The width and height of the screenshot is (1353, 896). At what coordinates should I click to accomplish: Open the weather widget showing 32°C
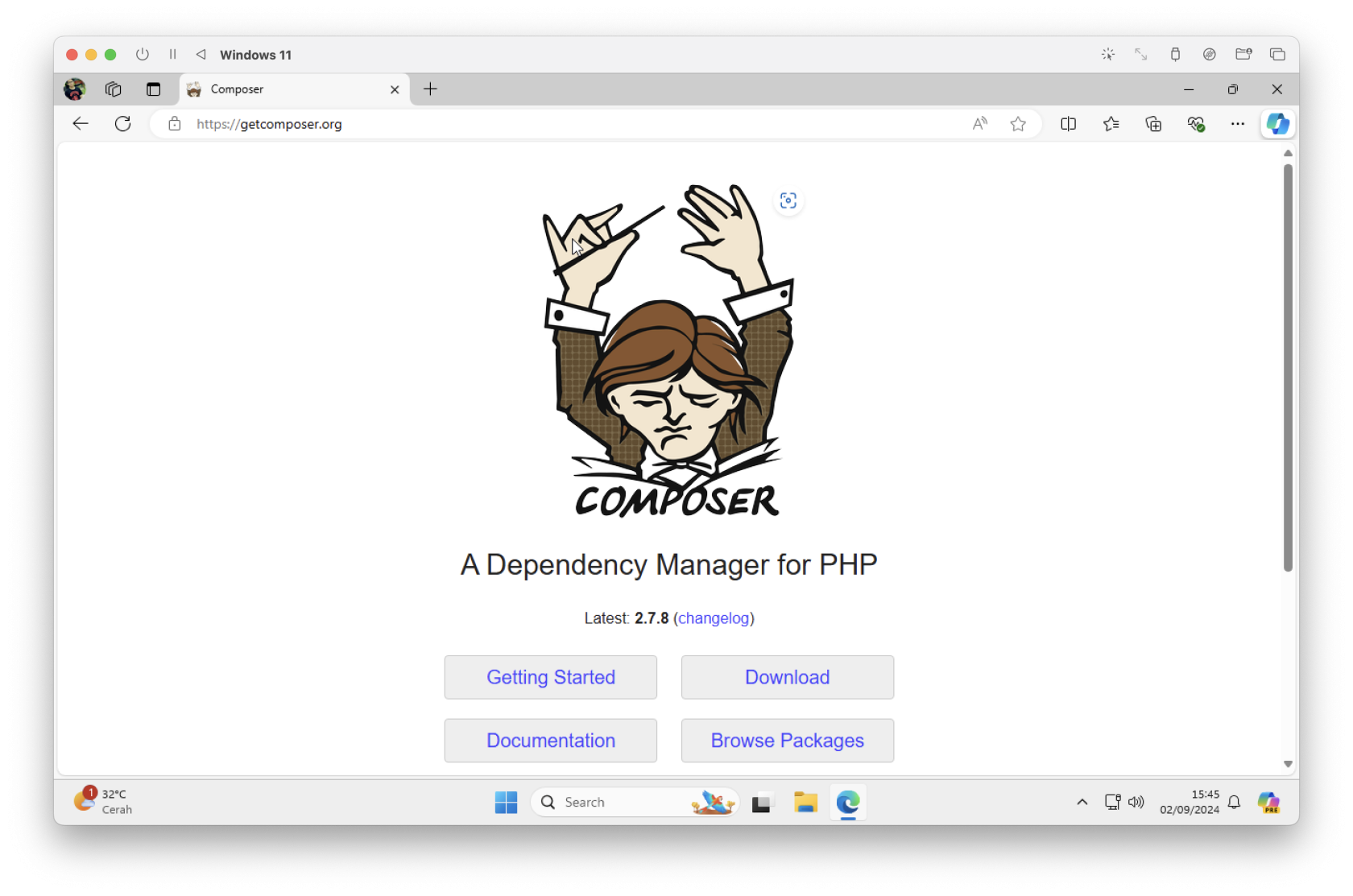tap(103, 802)
